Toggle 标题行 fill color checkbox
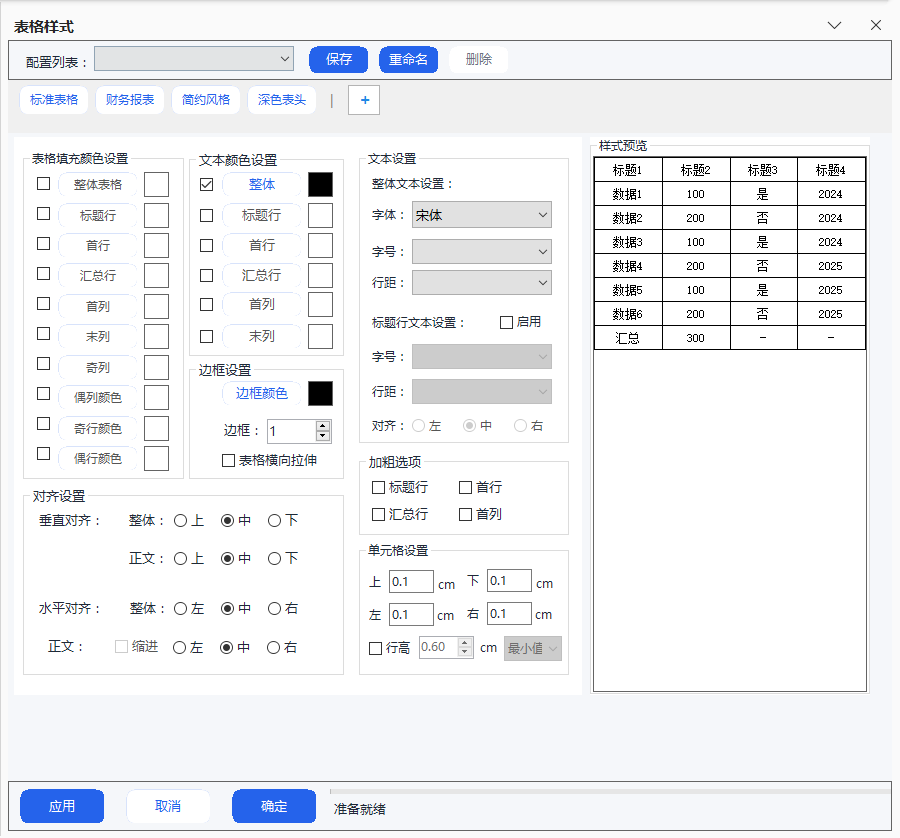This screenshot has height=838, width=900. [43, 214]
